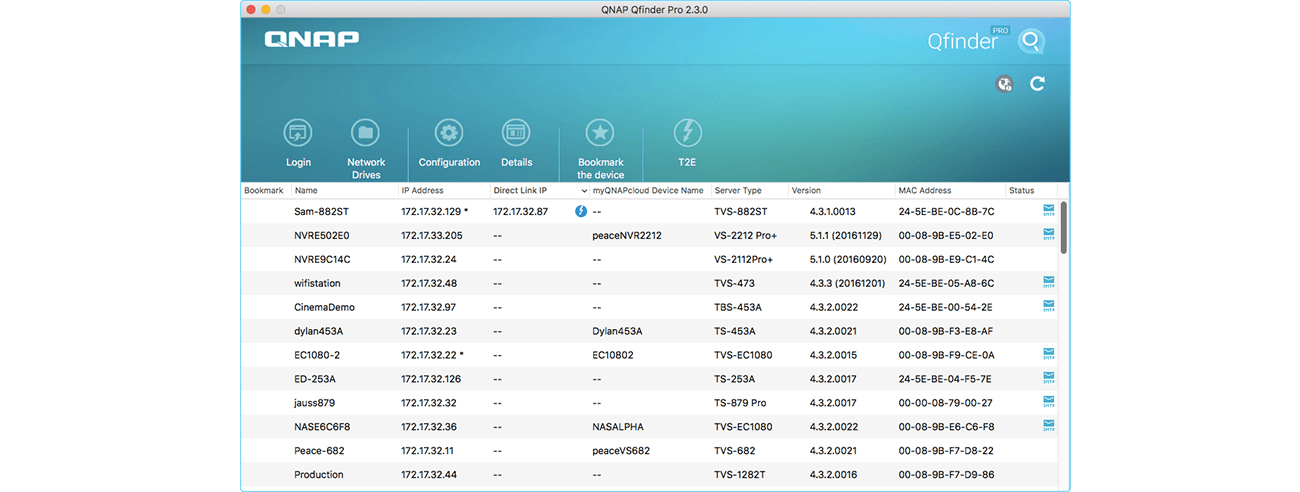Viewport: 1300px width, 492px height.
Task: Select device Sam-882ST
Action: pos(650,211)
